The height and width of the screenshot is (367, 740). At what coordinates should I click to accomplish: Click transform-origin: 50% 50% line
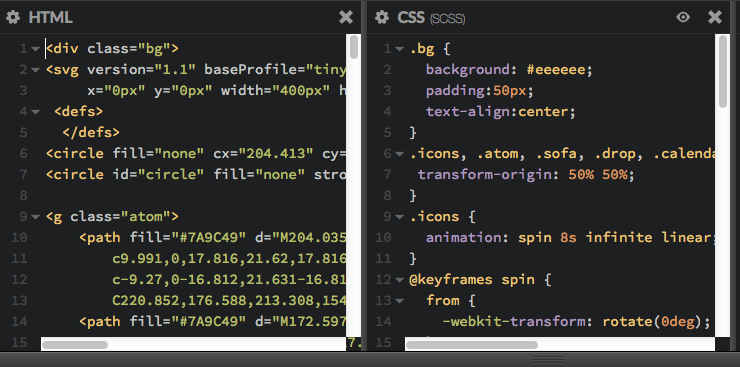pyautogui.click(x=526, y=175)
